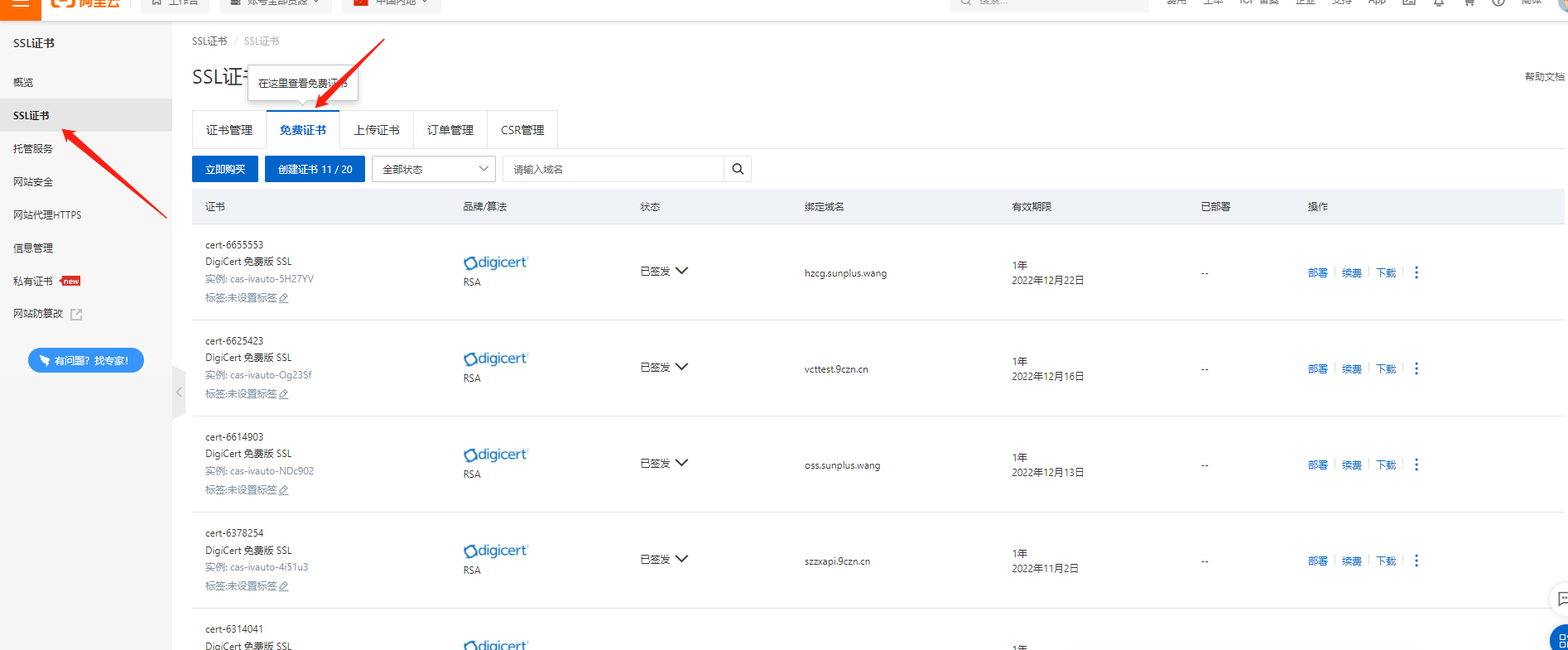The height and width of the screenshot is (650, 1568).
Task: Expand 已签发 status for cert-6378254
Action: coord(681,559)
